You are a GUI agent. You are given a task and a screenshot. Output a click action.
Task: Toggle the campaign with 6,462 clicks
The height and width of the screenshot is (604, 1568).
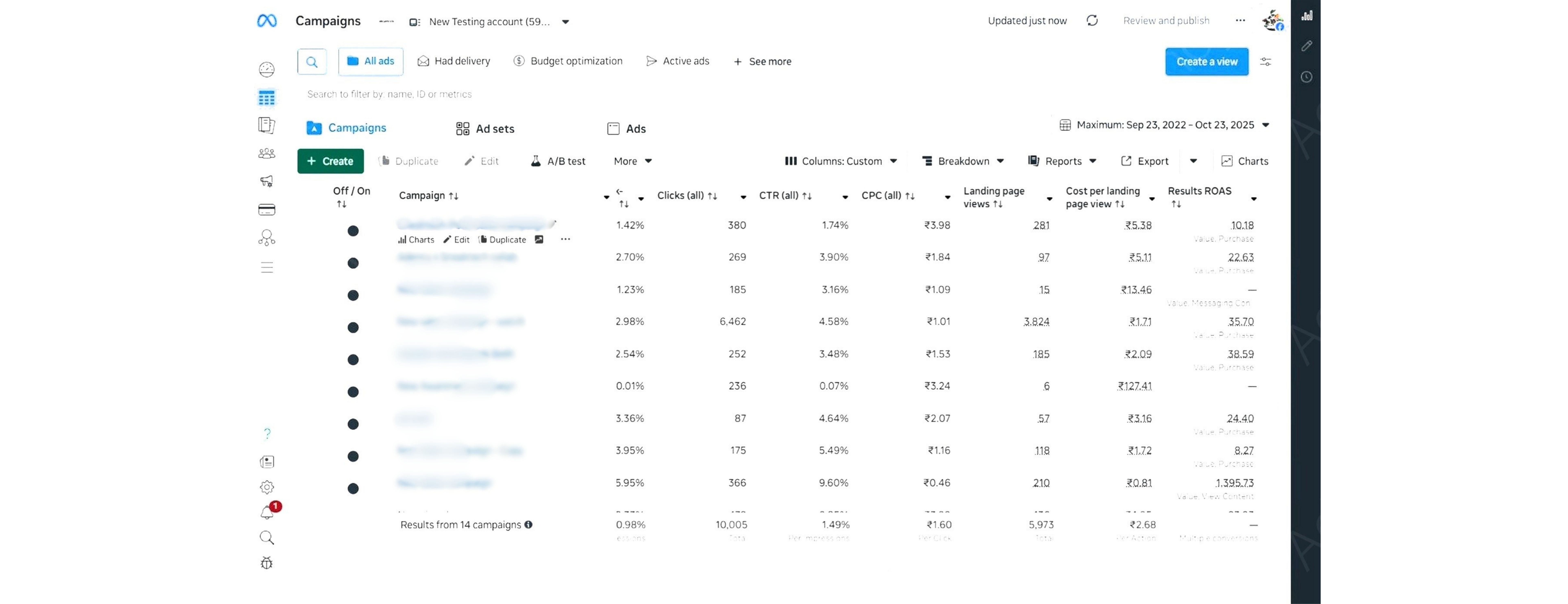353,328
